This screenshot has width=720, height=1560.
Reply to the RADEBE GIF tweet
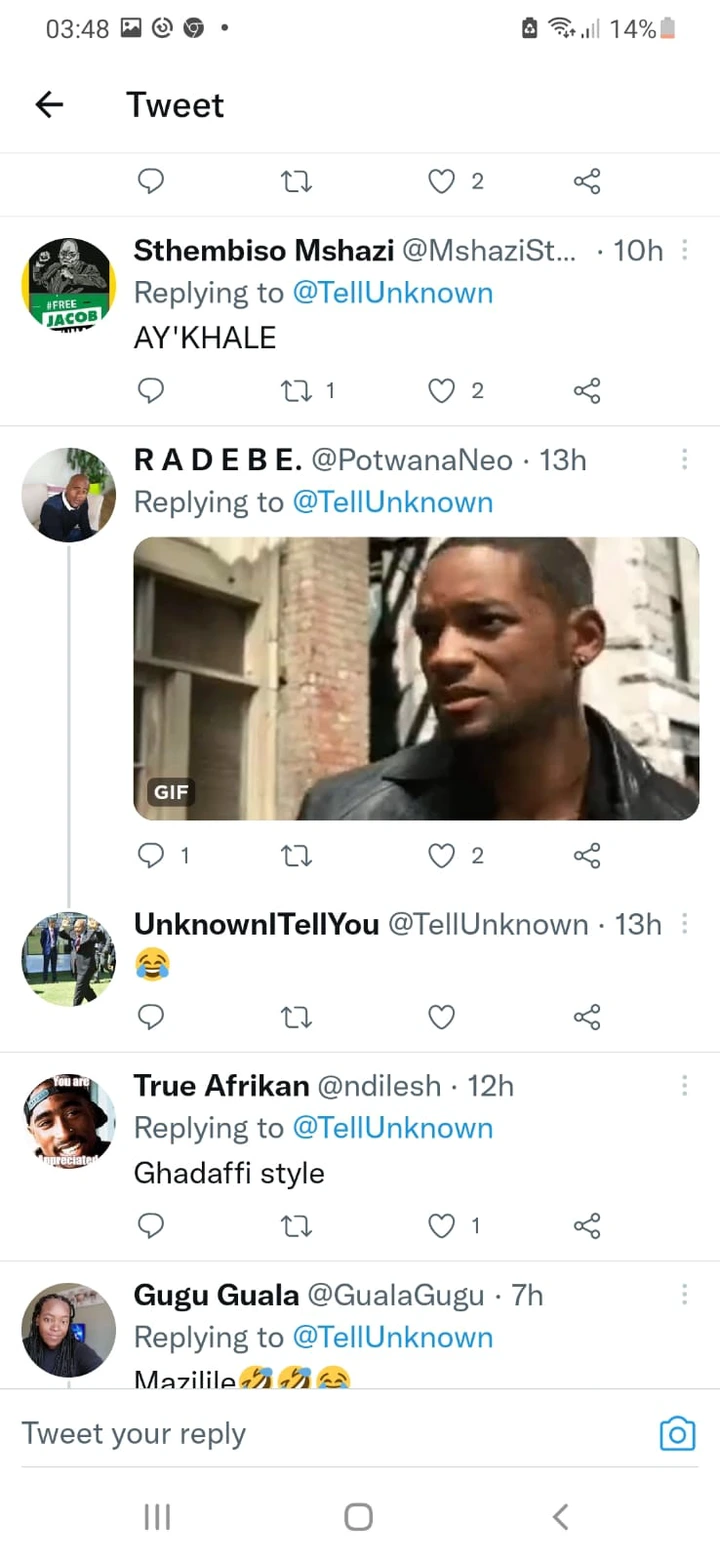point(150,855)
